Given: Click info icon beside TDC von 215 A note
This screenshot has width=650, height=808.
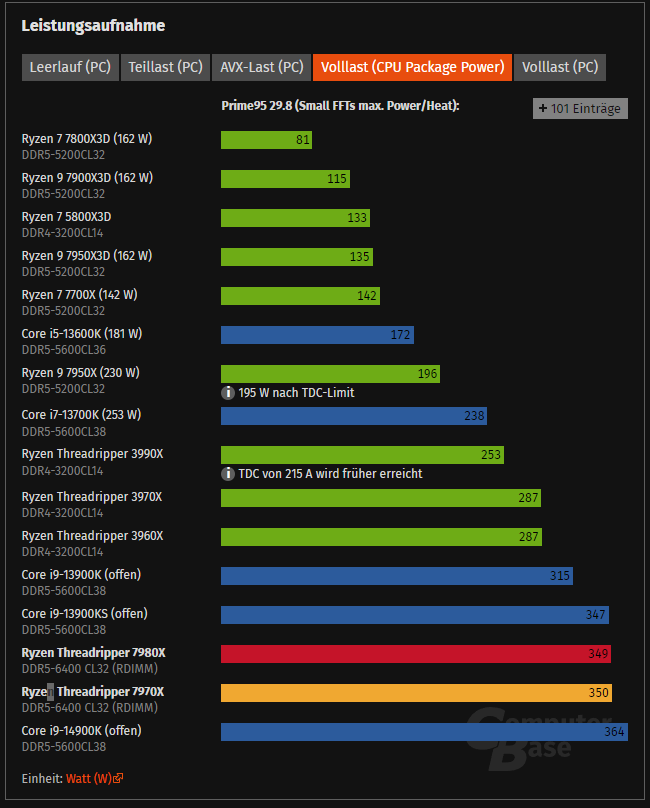Looking at the screenshot, I should pyautogui.click(x=228, y=474).
